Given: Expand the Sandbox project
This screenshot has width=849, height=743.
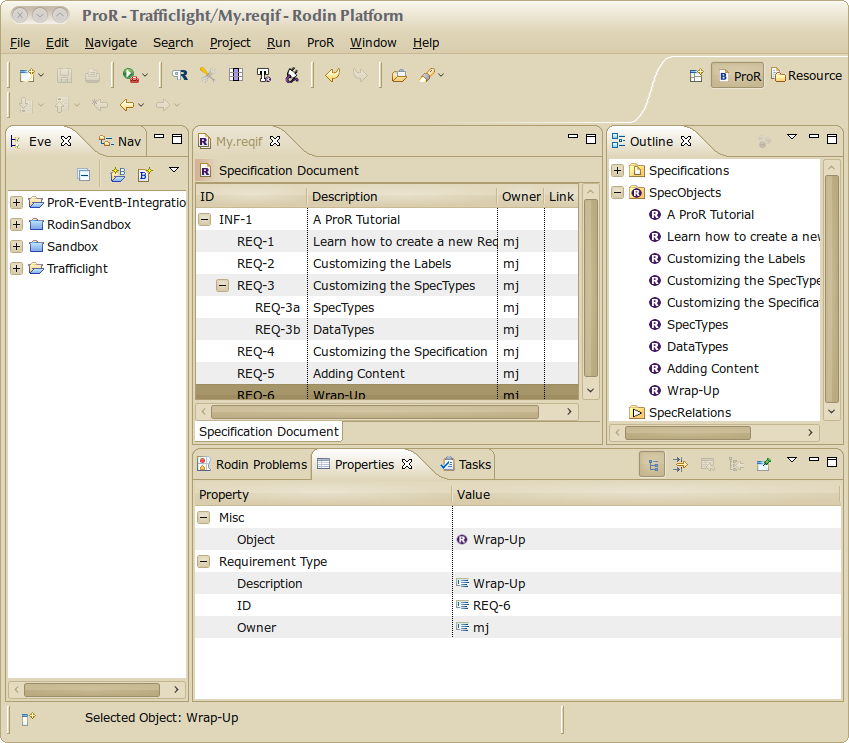Looking at the screenshot, I should tap(17, 246).
